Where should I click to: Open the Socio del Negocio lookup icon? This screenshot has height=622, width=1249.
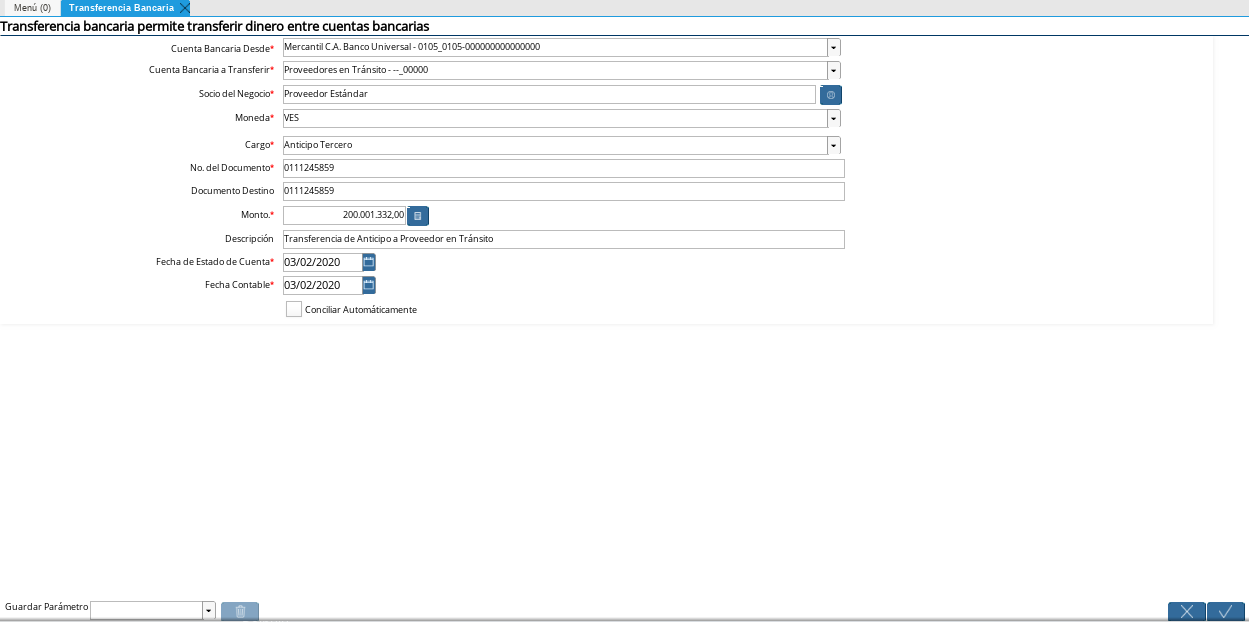[x=831, y=95]
